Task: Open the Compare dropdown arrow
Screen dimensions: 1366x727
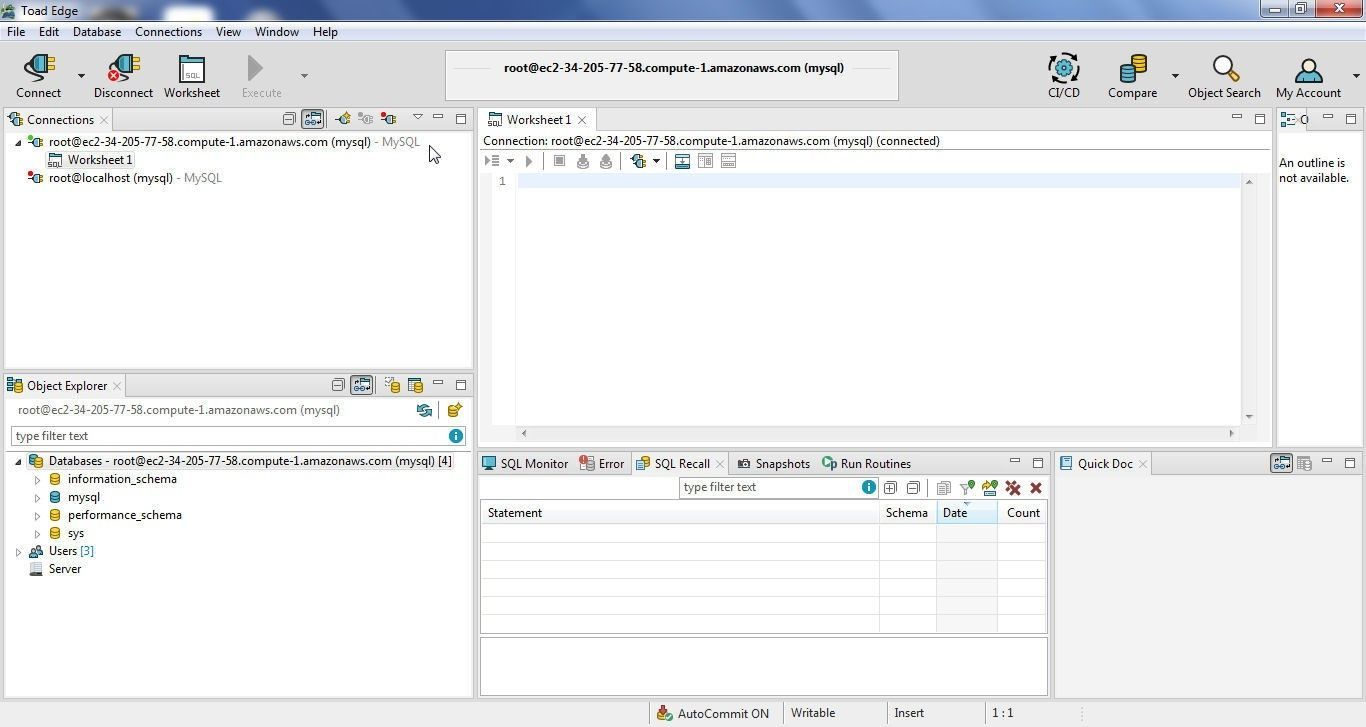Action: (1175, 76)
